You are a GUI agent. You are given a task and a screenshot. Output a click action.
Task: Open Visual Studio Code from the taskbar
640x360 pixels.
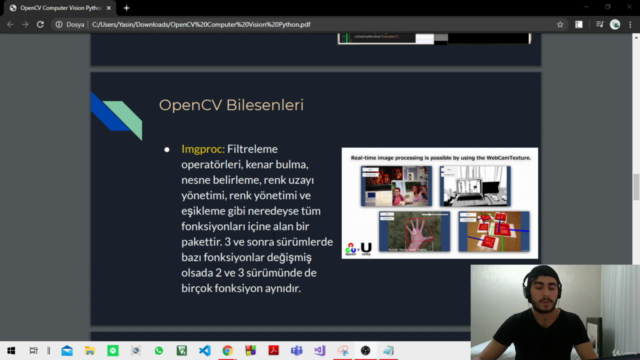click(x=204, y=351)
